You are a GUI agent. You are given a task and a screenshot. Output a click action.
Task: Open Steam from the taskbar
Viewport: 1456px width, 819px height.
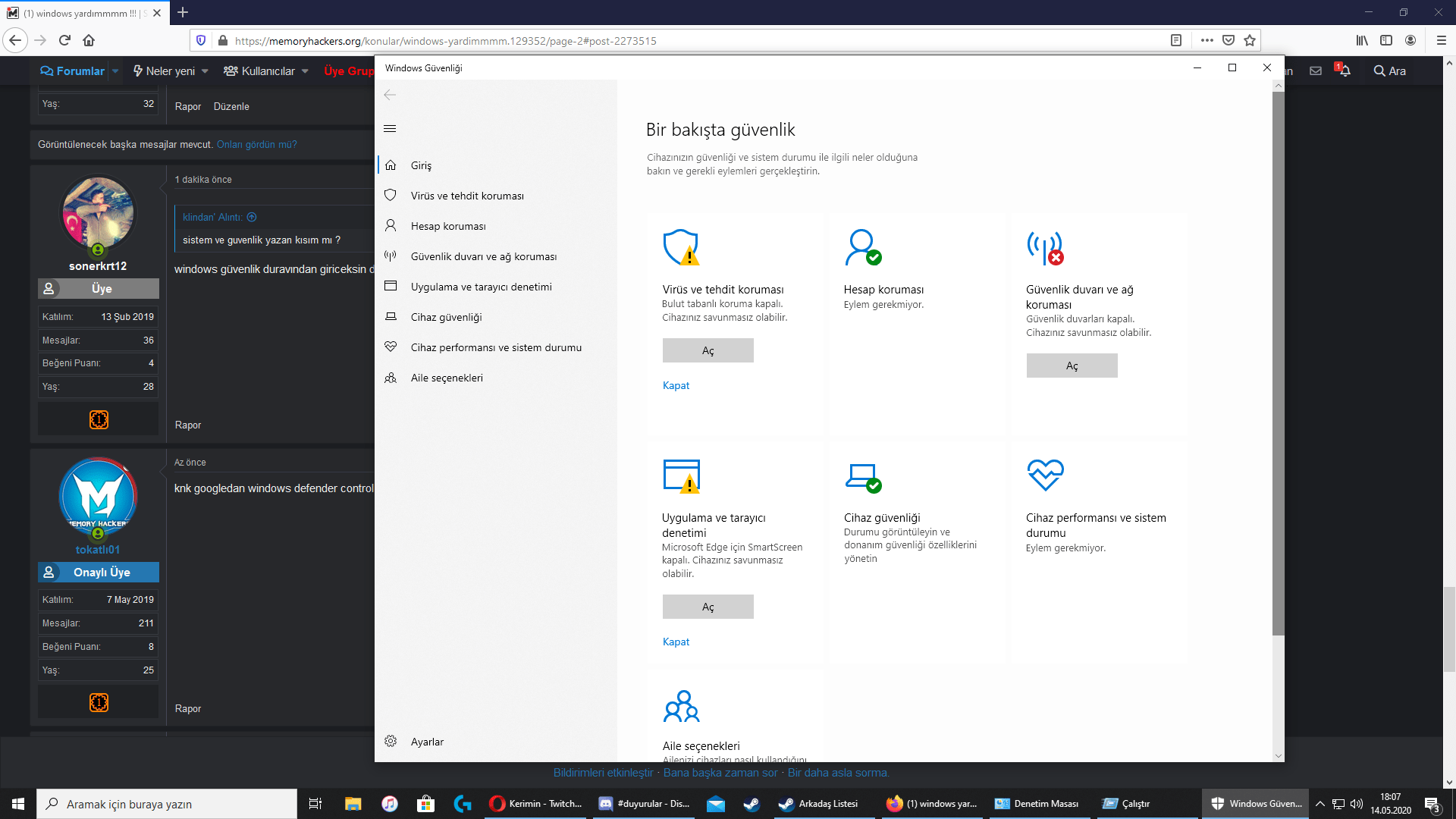click(752, 804)
